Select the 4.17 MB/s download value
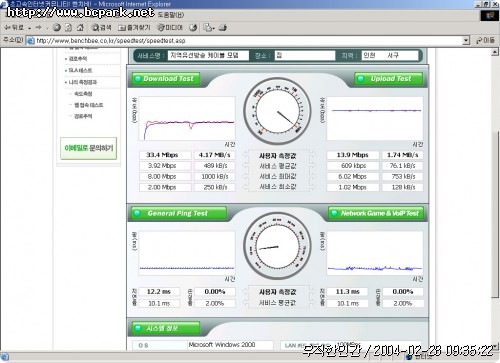This screenshot has height=363, width=500. tap(215, 155)
